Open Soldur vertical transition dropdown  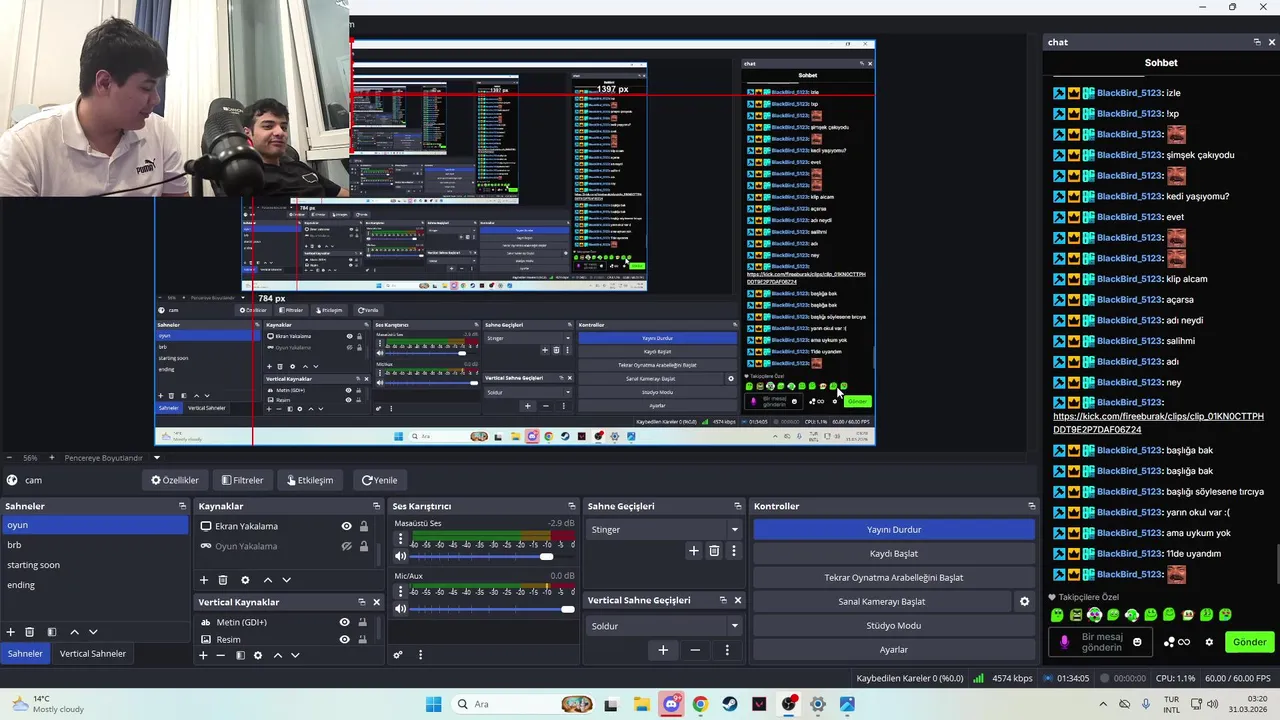pos(664,626)
